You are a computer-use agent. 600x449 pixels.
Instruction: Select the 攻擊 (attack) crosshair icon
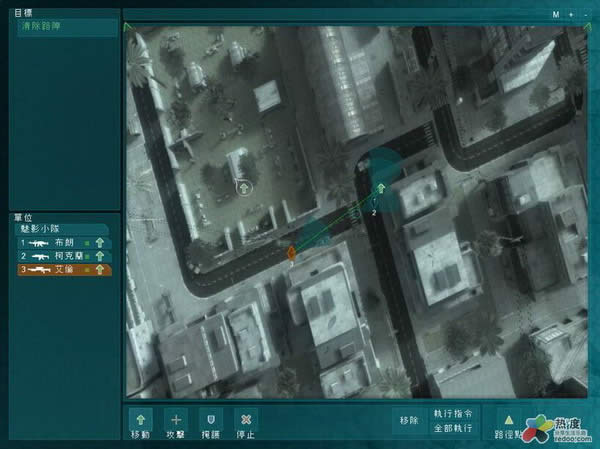(176, 420)
